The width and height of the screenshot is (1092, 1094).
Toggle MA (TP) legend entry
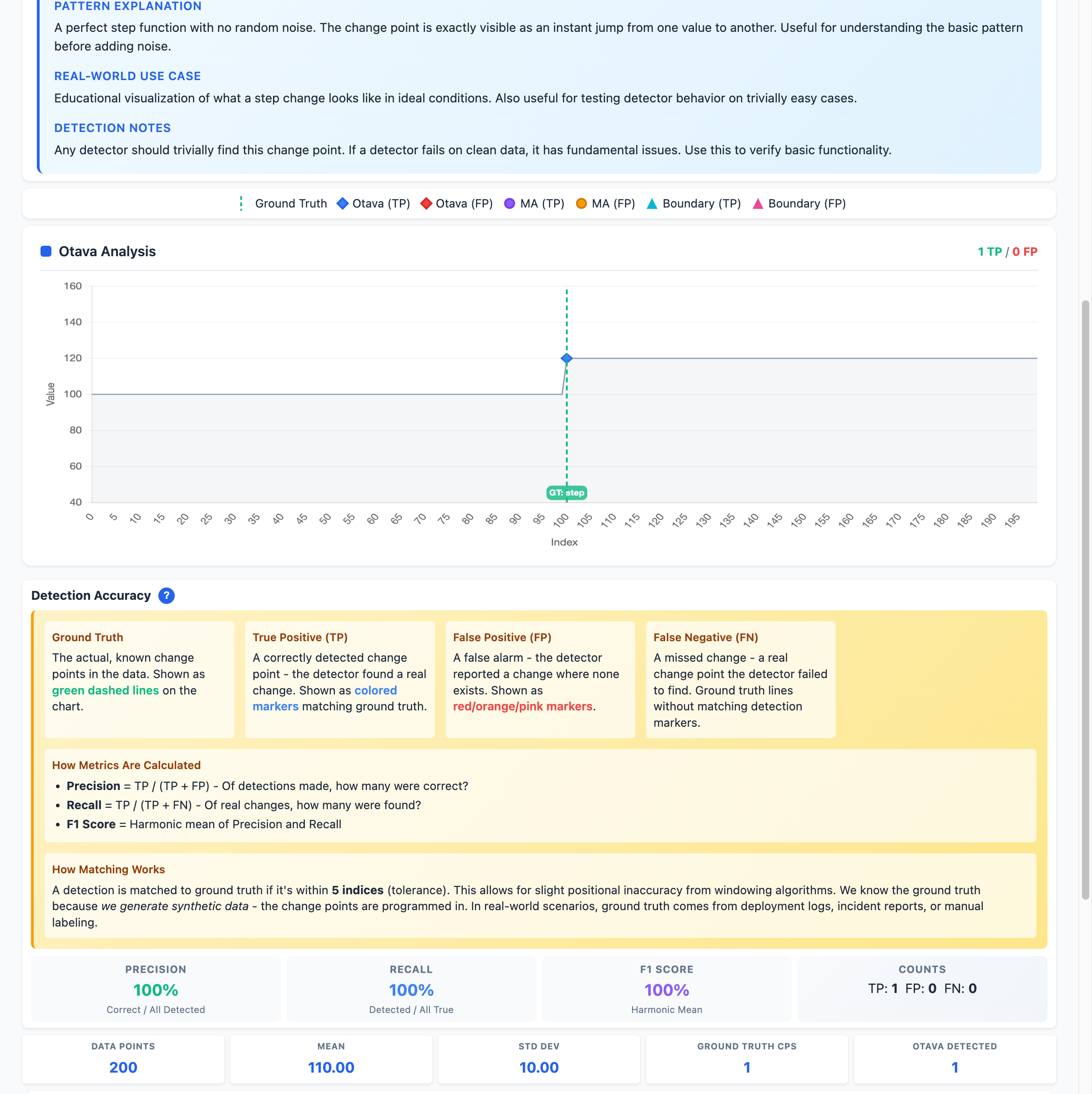pyautogui.click(x=534, y=203)
